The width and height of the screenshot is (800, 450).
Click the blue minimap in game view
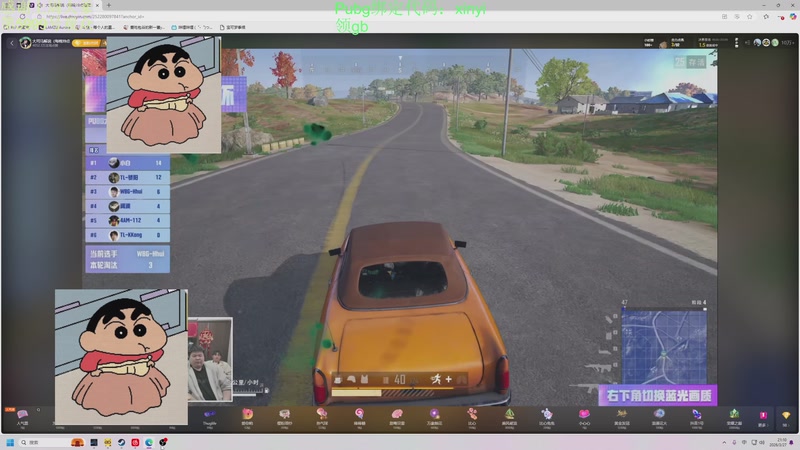pos(664,346)
